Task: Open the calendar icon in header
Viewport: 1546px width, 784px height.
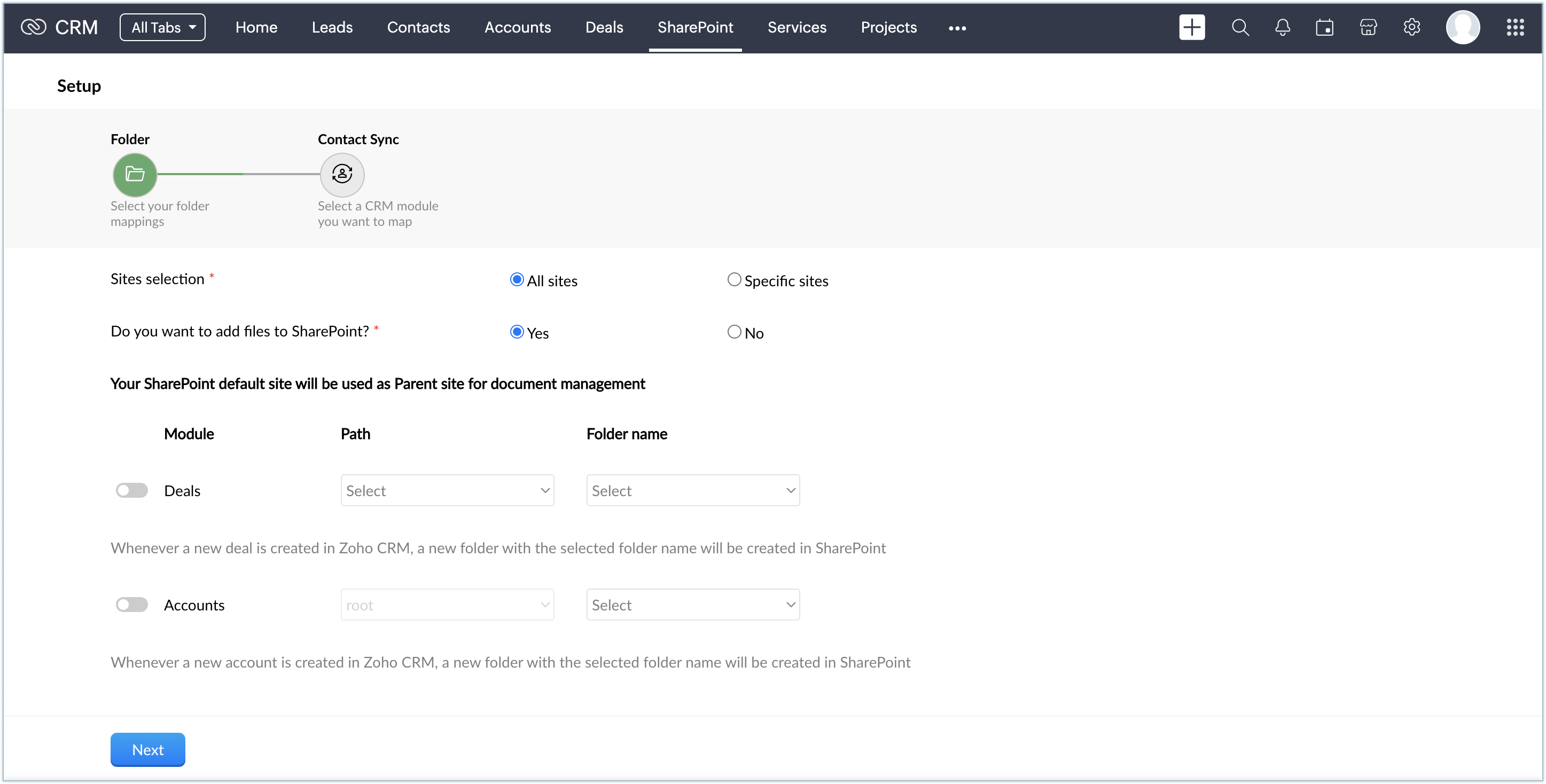Action: click(x=1324, y=28)
